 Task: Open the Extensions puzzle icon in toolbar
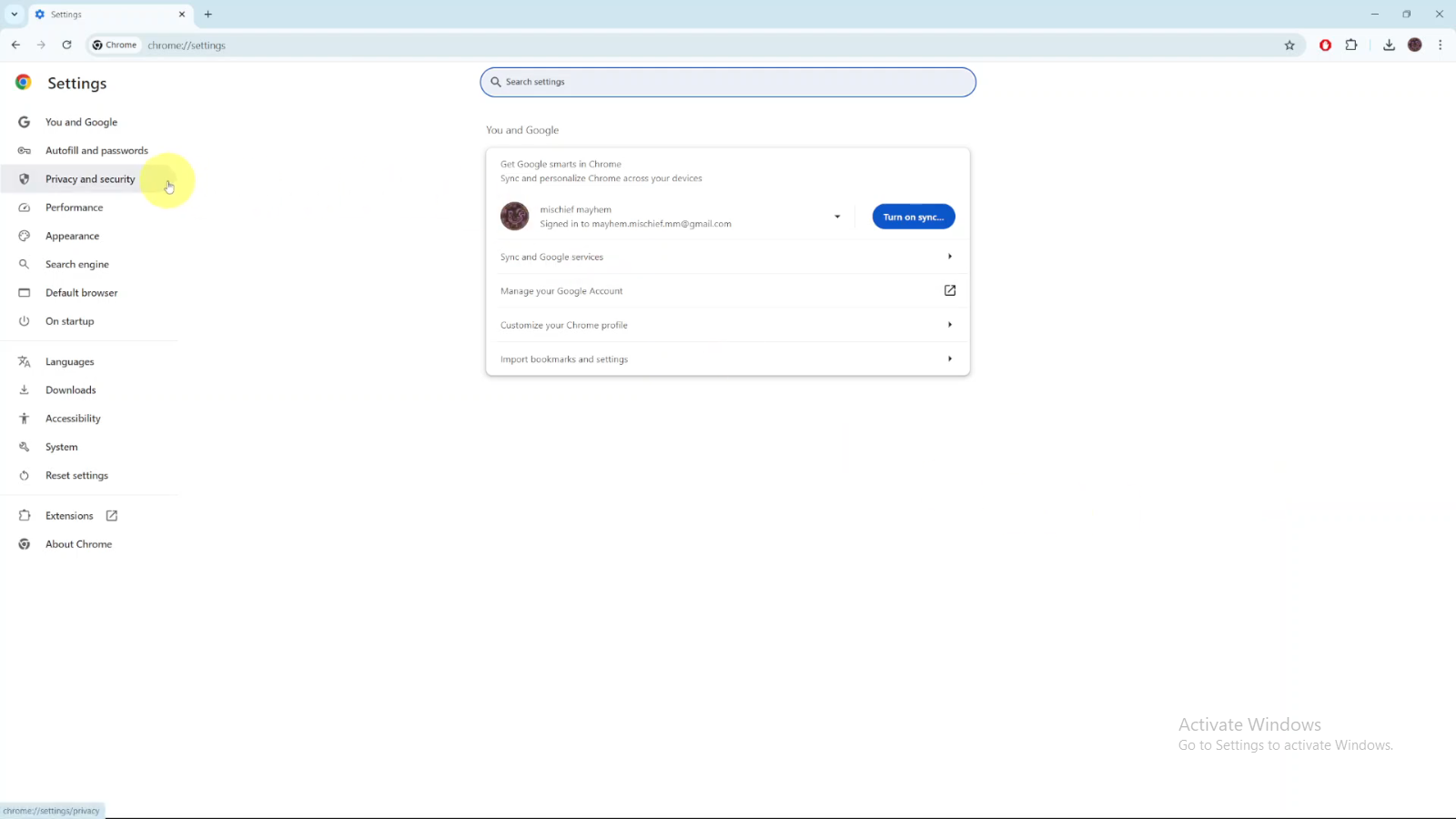pyautogui.click(x=1351, y=45)
